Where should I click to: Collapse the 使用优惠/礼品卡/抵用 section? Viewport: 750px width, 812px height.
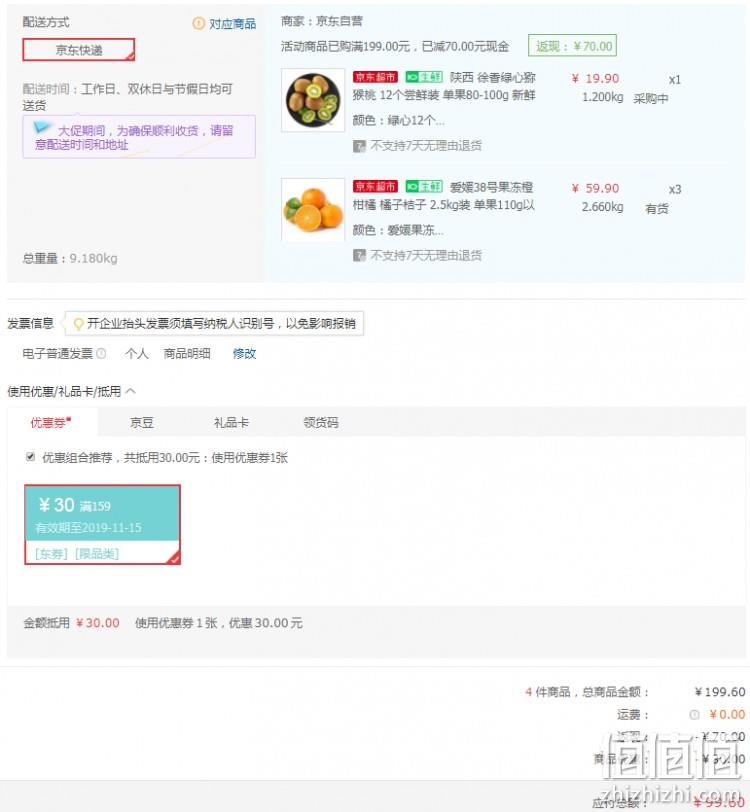tap(131, 391)
